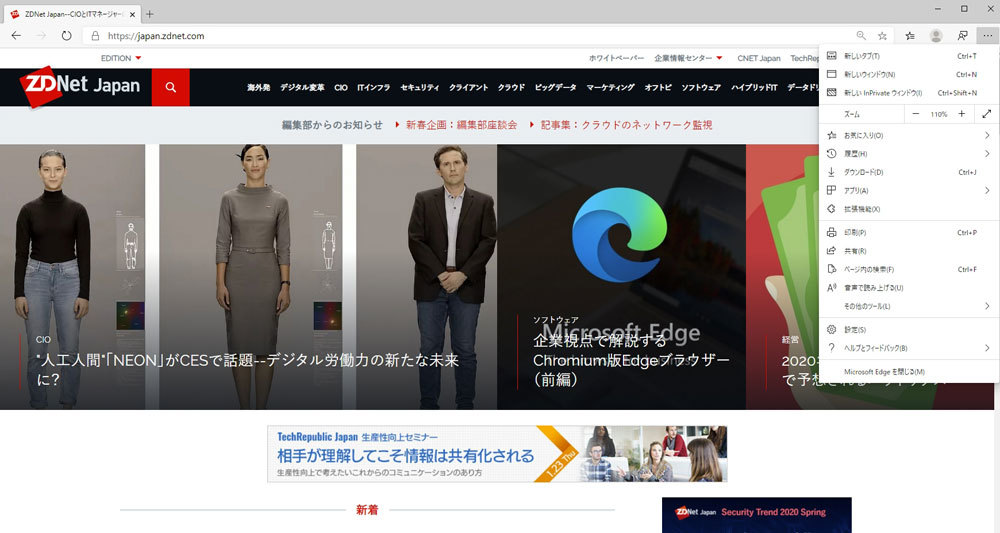Expand the 履歴(H) submenu
Viewport: 1000px width, 533px height.
(x=909, y=154)
